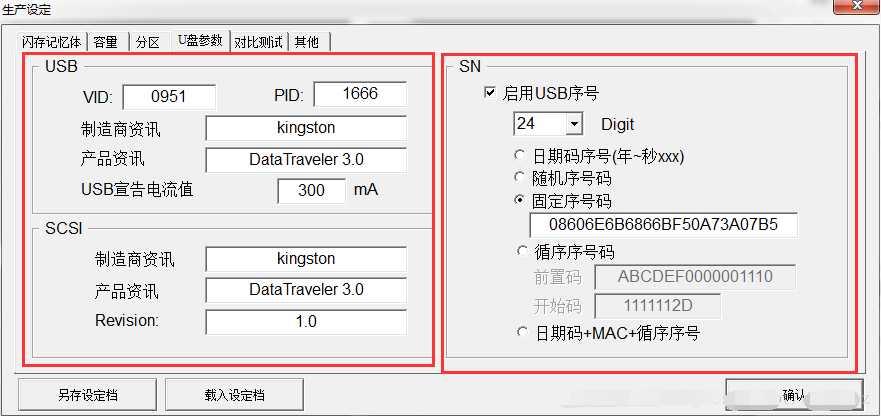Click the SCSI group label
Image resolution: width=881 pixels, height=416 pixels.
pyautogui.click(x=64, y=229)
